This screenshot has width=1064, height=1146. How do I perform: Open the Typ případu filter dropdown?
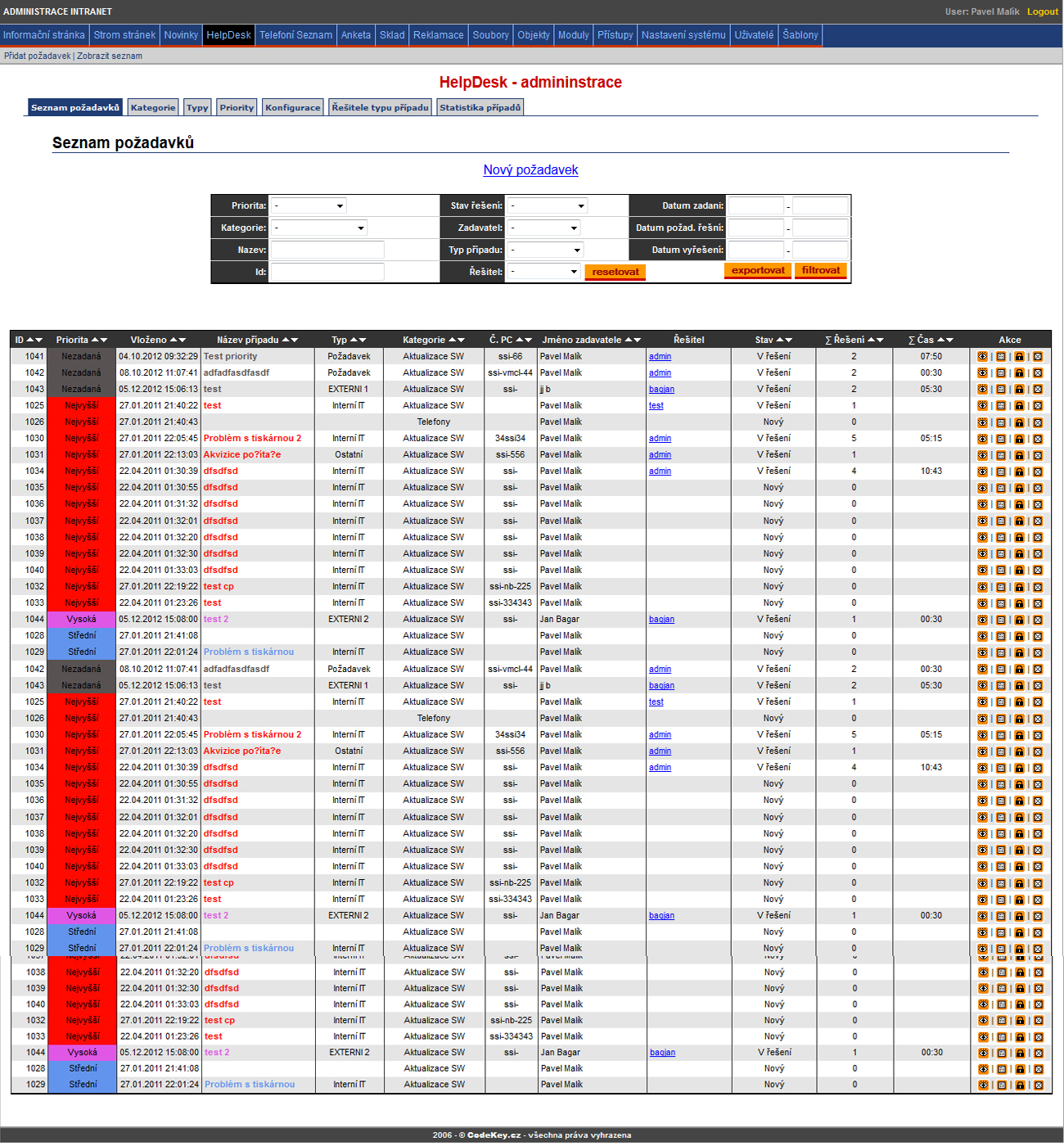545,250
